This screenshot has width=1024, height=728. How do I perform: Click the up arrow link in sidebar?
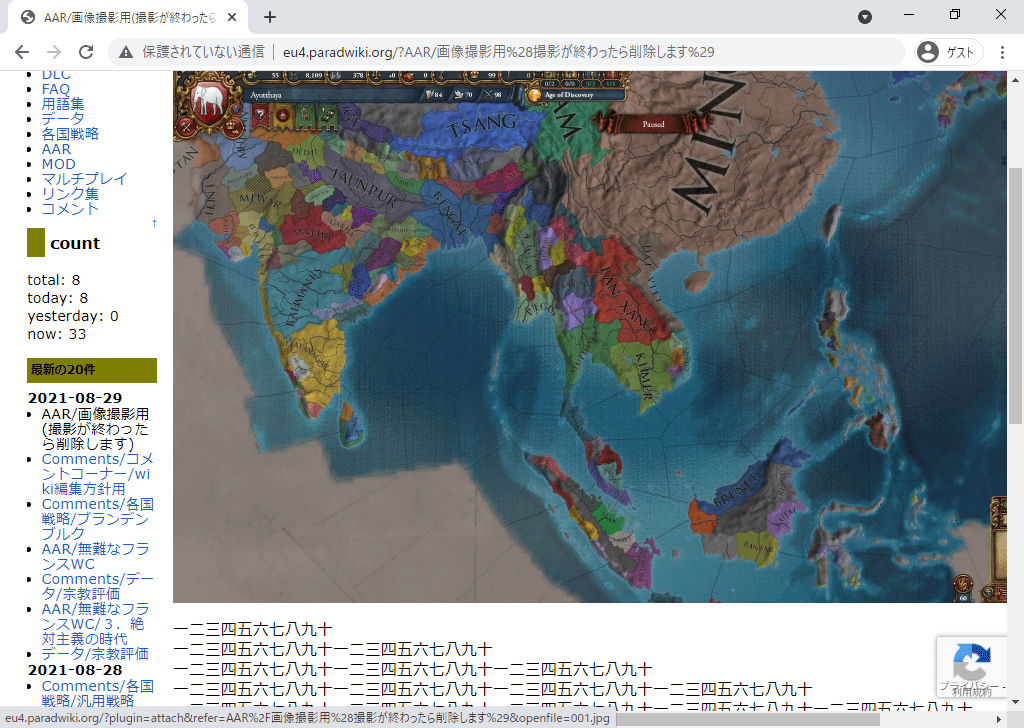pyautogui.click(x=153, y=223)
